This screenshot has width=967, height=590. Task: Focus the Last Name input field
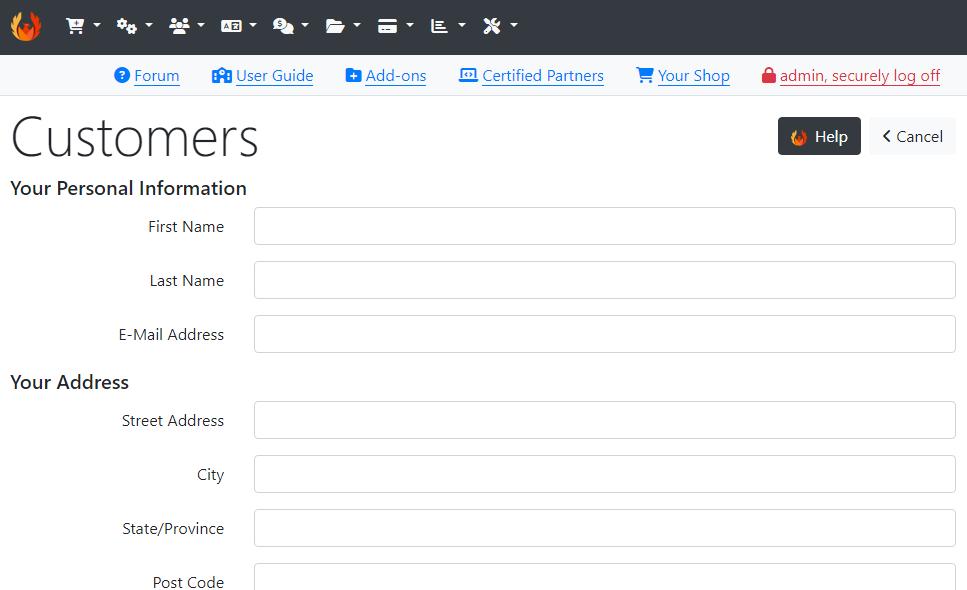point(605,280)
